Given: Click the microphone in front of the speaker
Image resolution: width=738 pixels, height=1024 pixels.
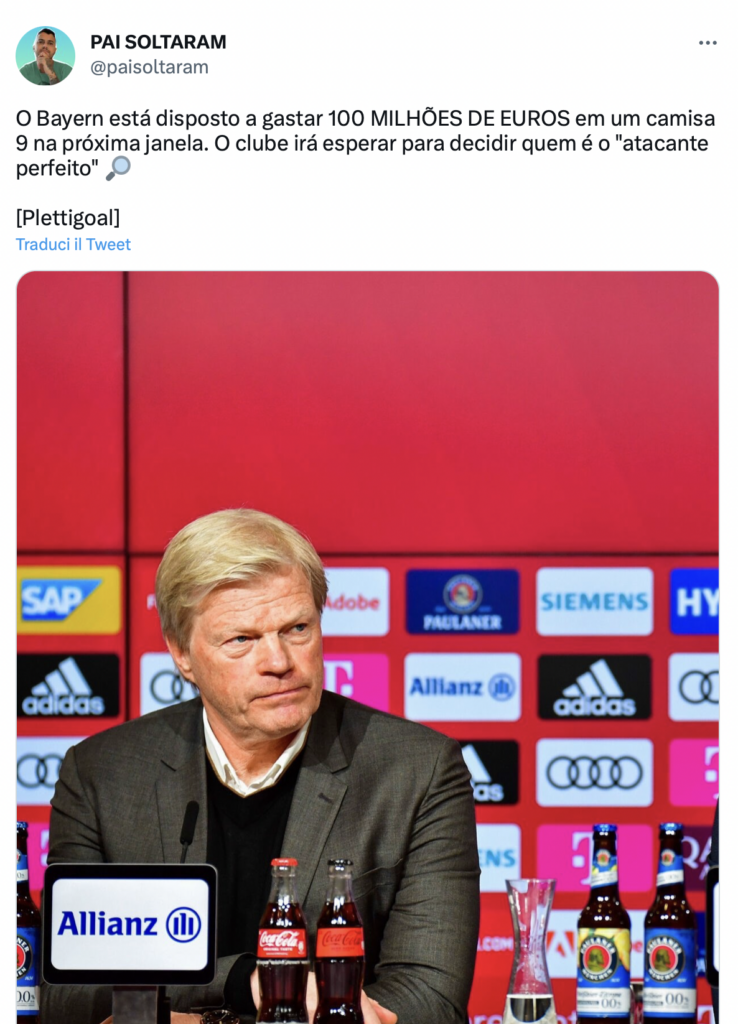Looking at the screenshot, I should point(189,831).
